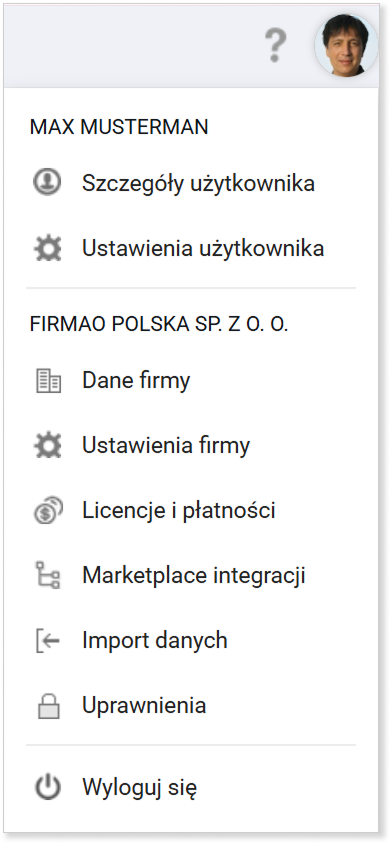Open Ustawienia użytkownika
Screen dimensions: 391x844
pos(203,249)
